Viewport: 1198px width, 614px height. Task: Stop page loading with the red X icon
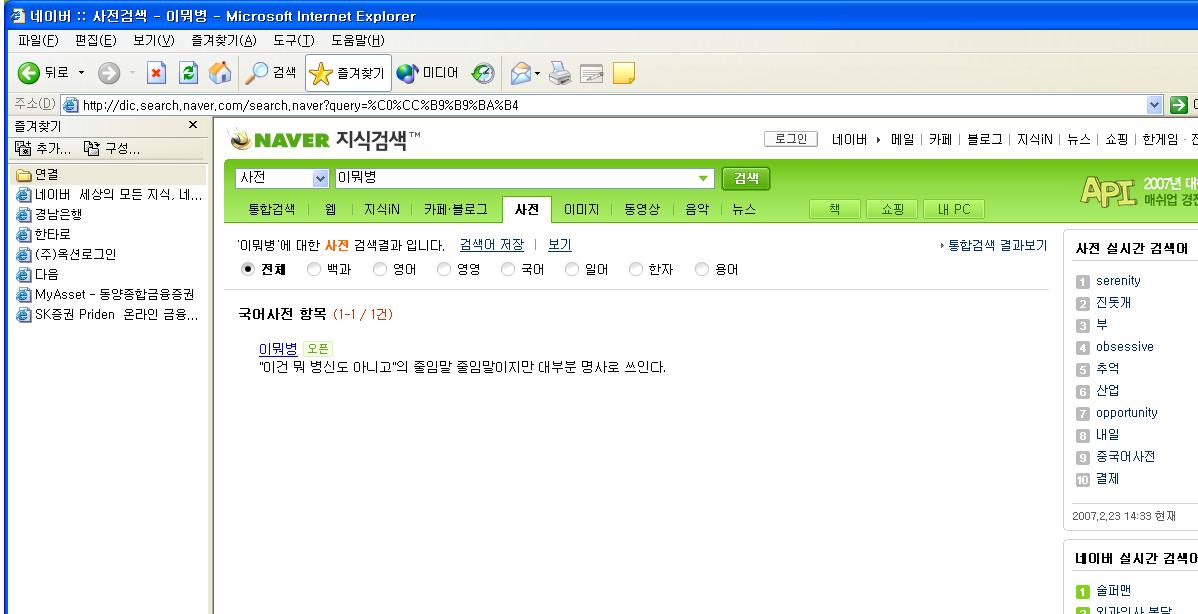point(157,73)
